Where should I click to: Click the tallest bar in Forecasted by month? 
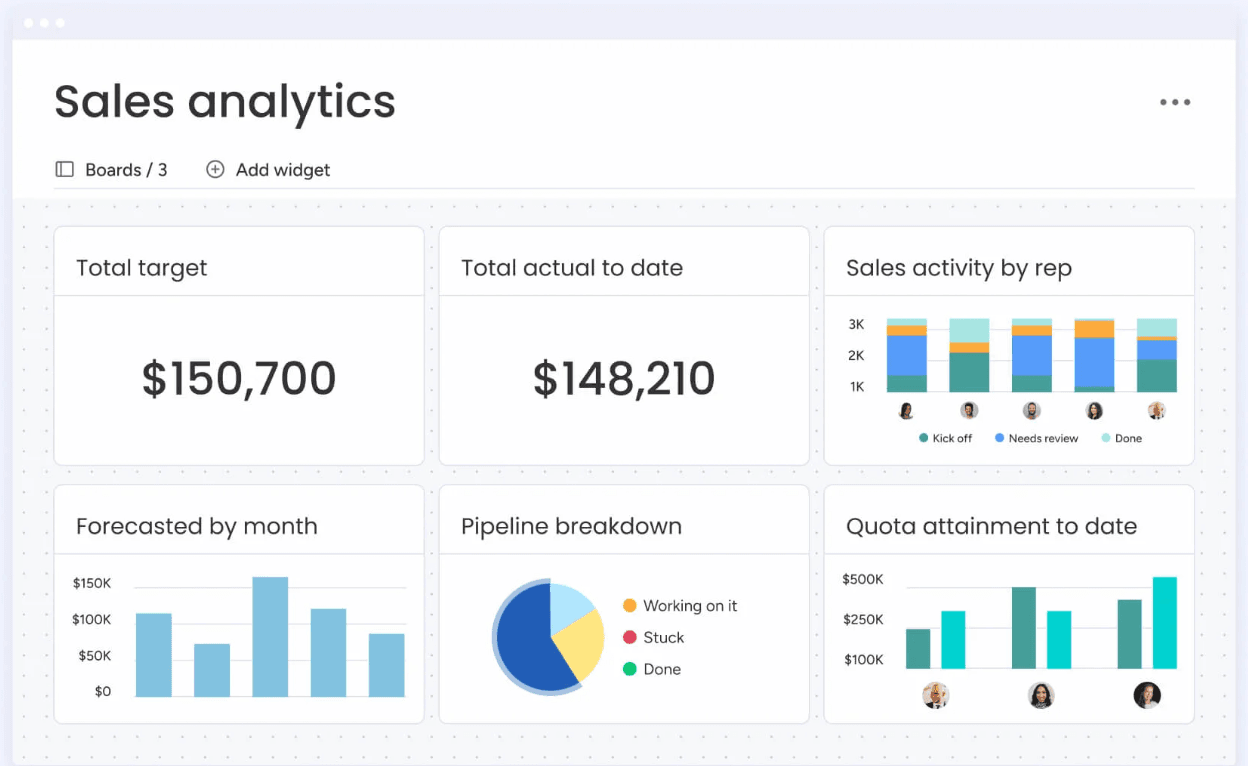click(270, 636)
